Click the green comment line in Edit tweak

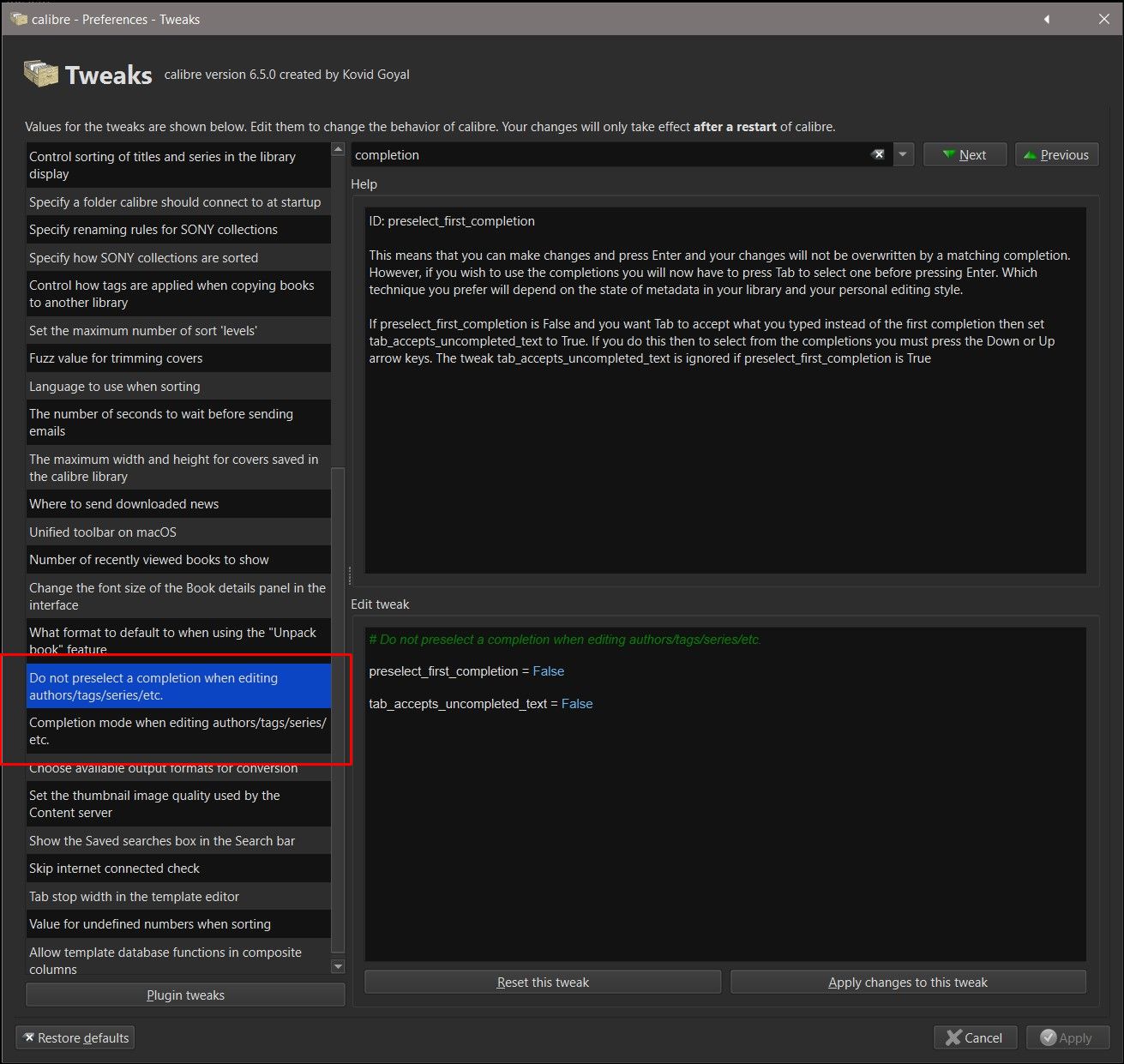(565, 640)
